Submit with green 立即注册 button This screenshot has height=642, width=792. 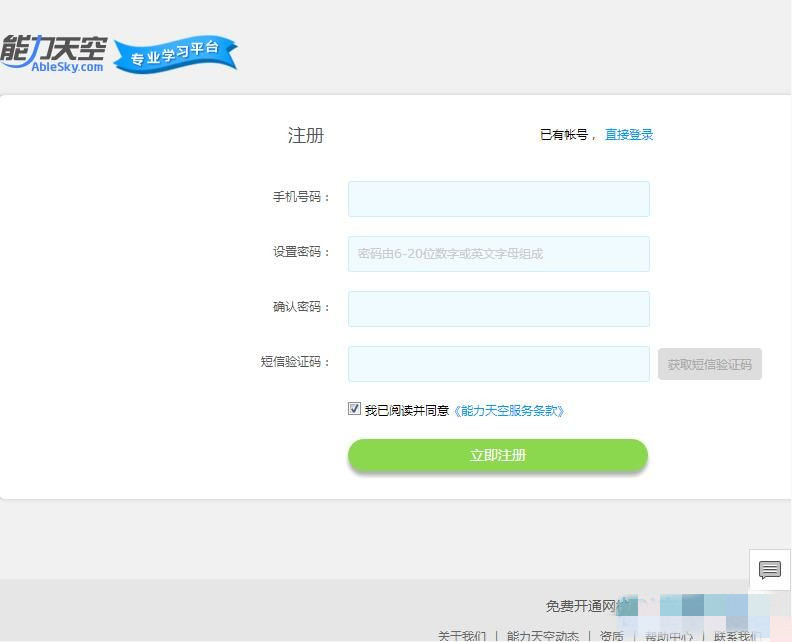click(498, 456)
